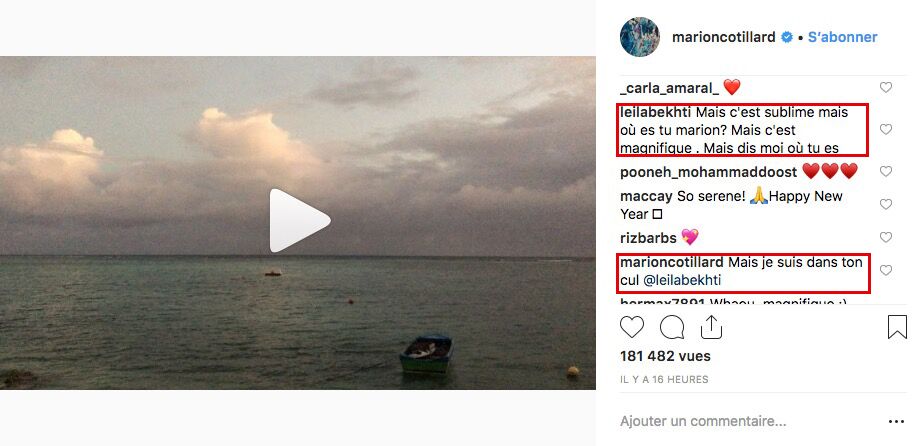Like marioncotillard's reply comment heart
The image size is (916, 446).
pyautogui.click(x=886, y=270)
